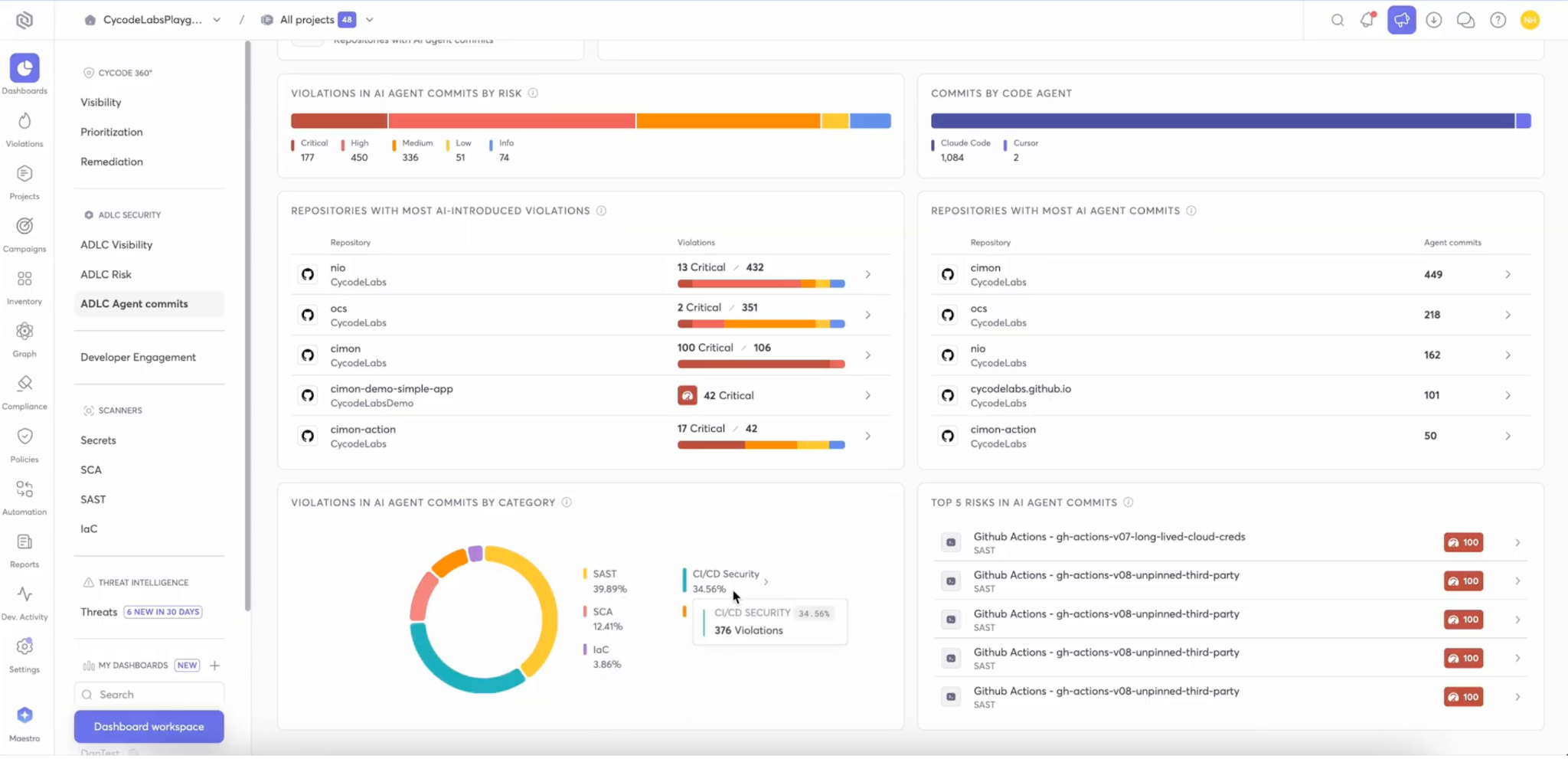Expand the CI/CD Security legend chevron
The height and width of the screenshot is (759, 1568).
(x=766, y=581)
